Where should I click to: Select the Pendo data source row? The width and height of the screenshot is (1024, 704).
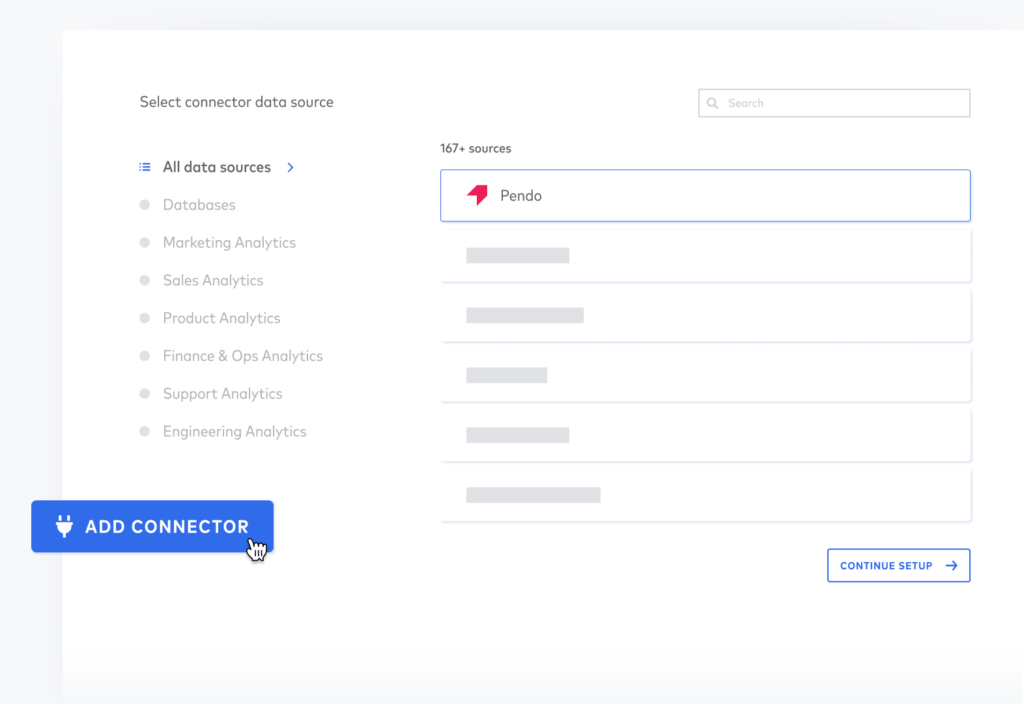coord(705,196)
